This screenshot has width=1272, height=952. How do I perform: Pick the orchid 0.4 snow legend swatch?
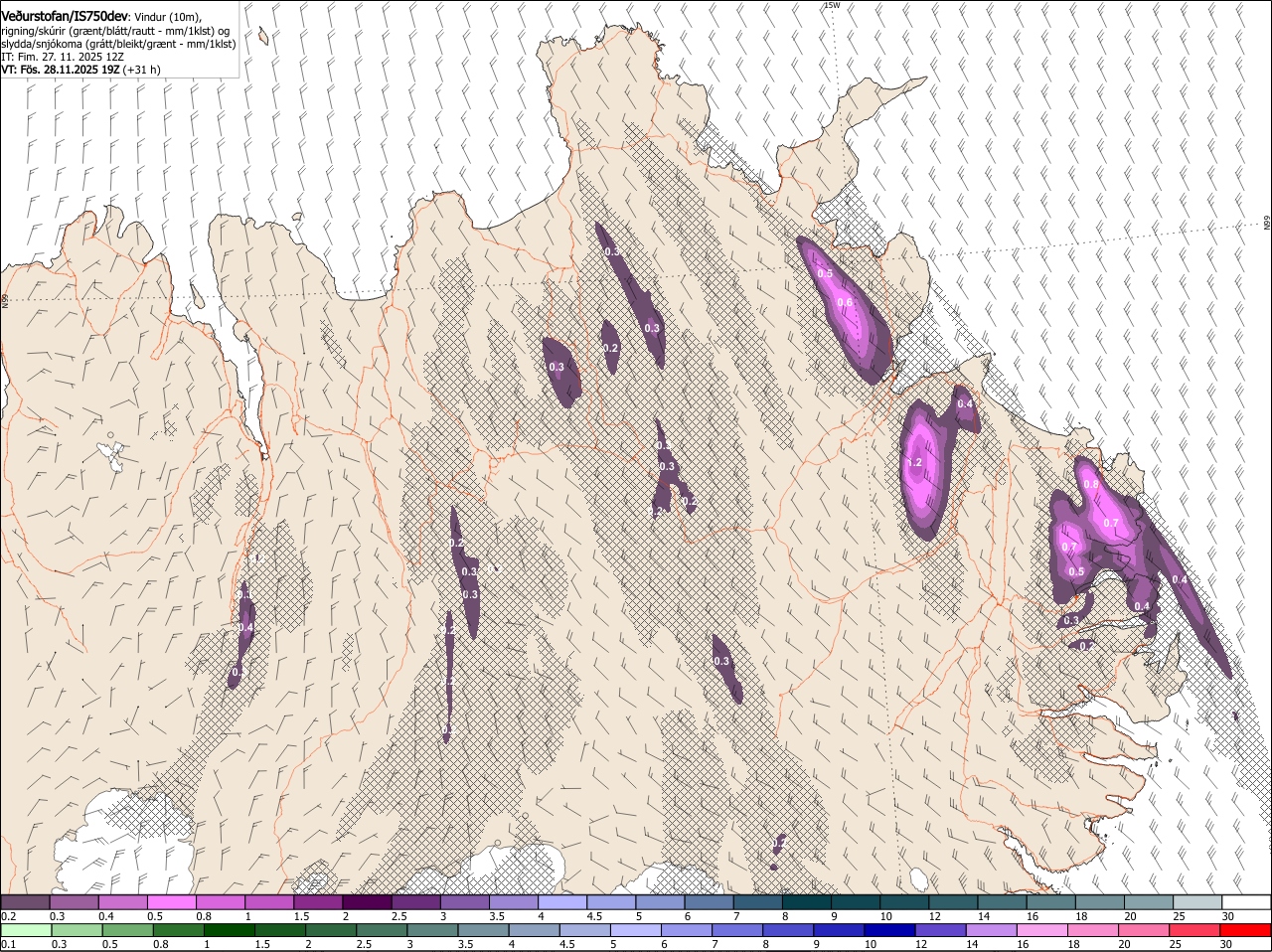point(122,902)
